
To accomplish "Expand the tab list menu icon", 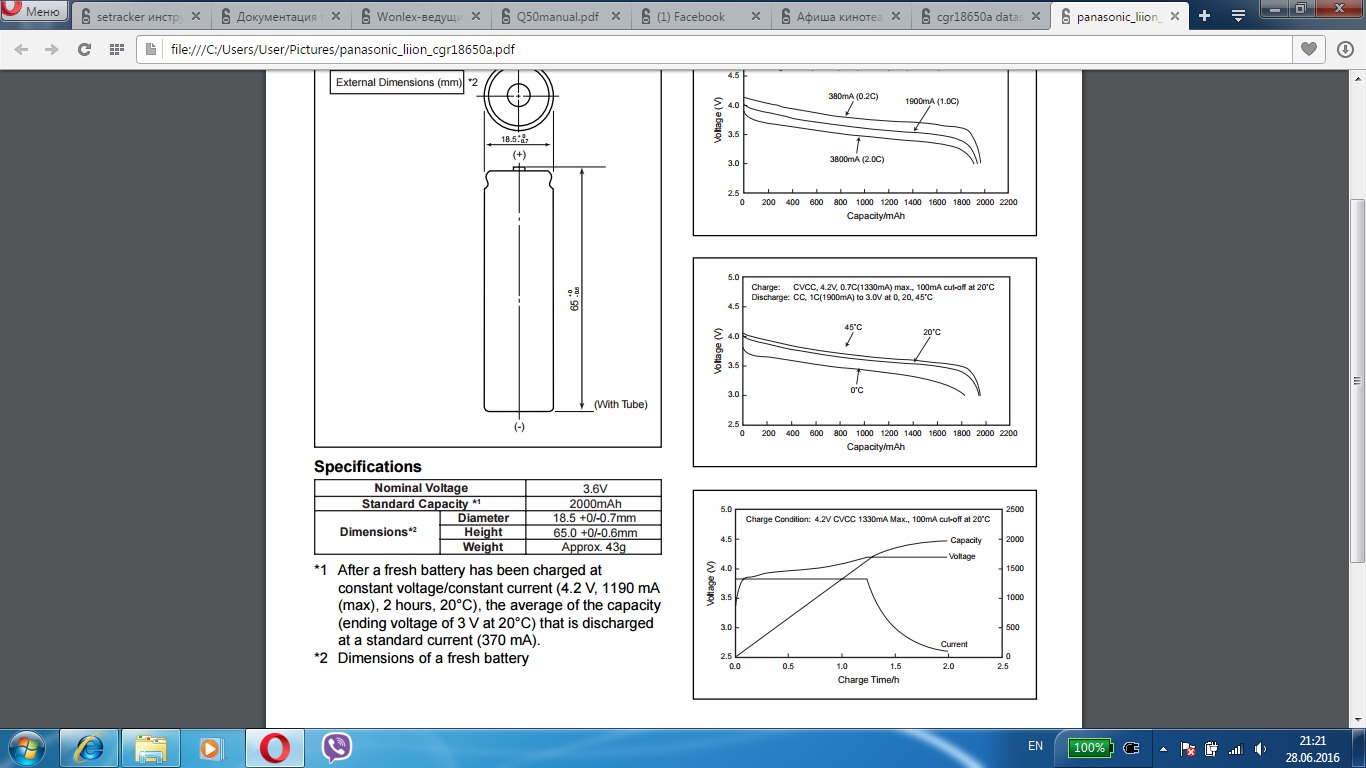I will [1238, 16].
